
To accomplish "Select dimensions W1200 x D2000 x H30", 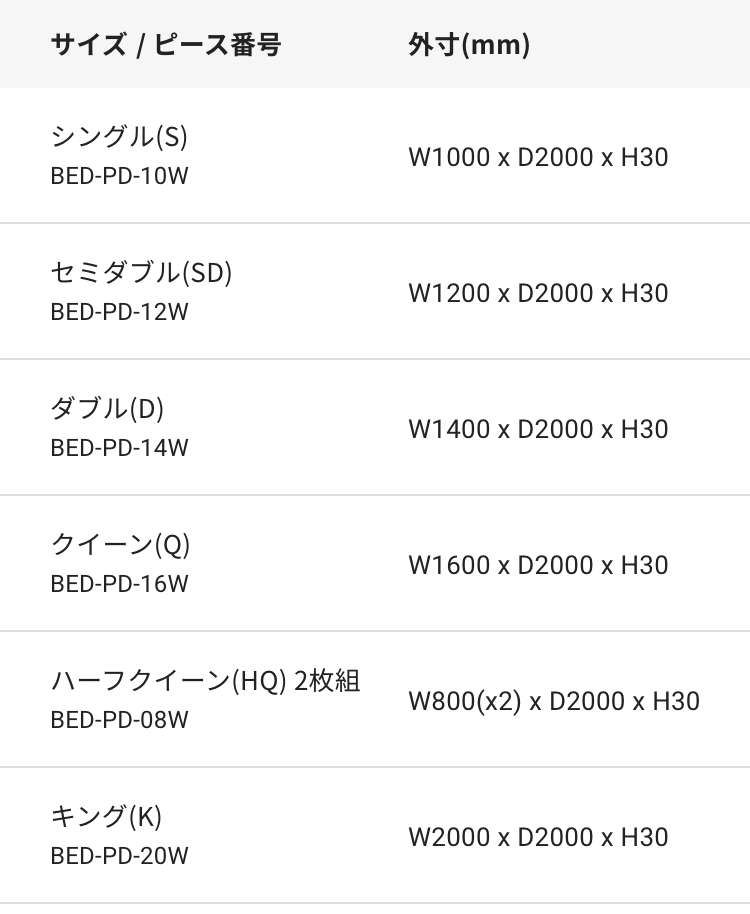I will 538,293.
